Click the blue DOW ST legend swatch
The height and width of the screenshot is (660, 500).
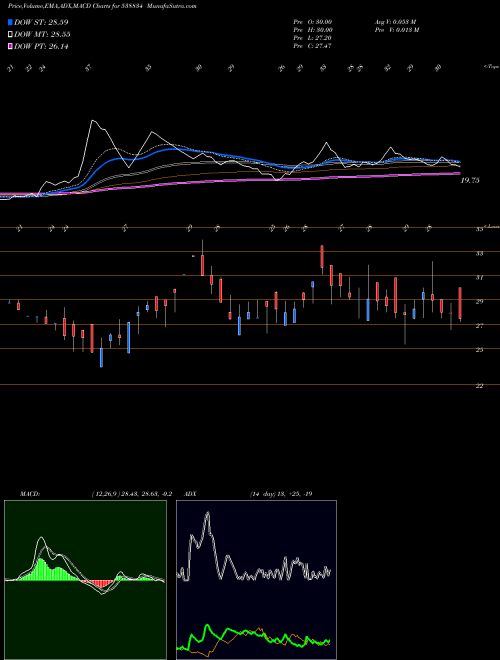tap(10, 22)
